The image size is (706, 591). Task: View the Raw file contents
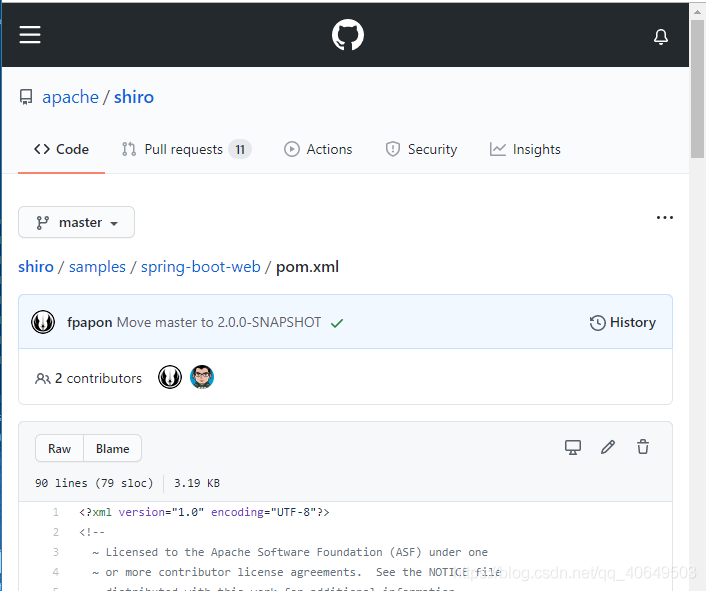pyautogui.click(x=60, y=448)
